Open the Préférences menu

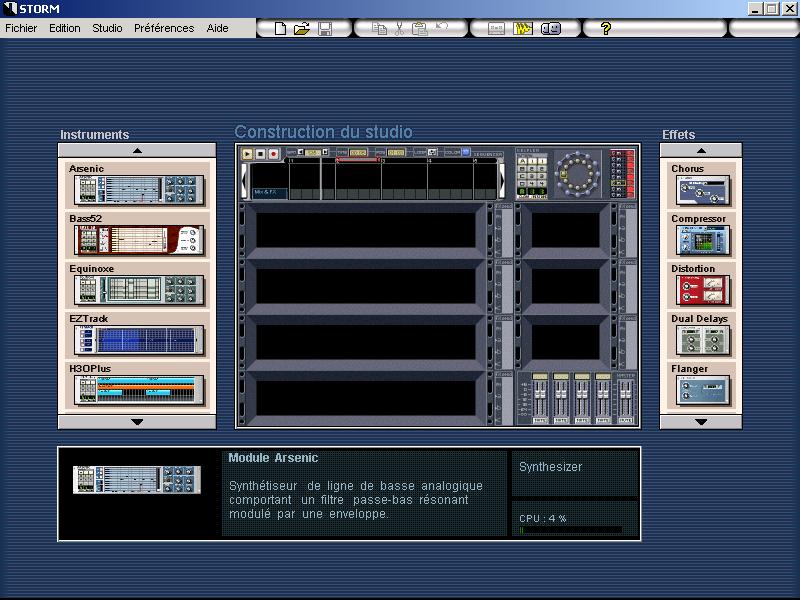164,28
